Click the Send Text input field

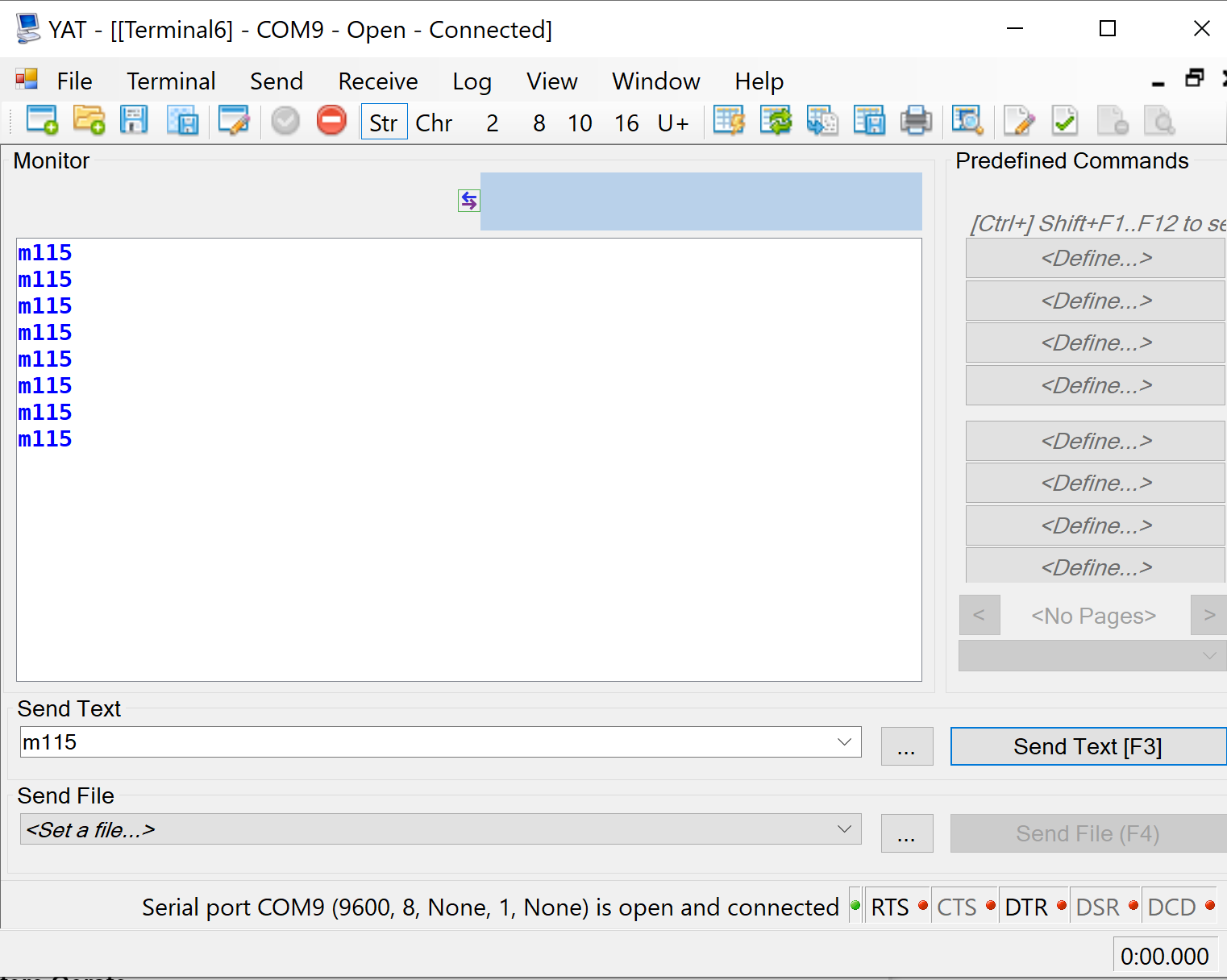click(440, 741)
